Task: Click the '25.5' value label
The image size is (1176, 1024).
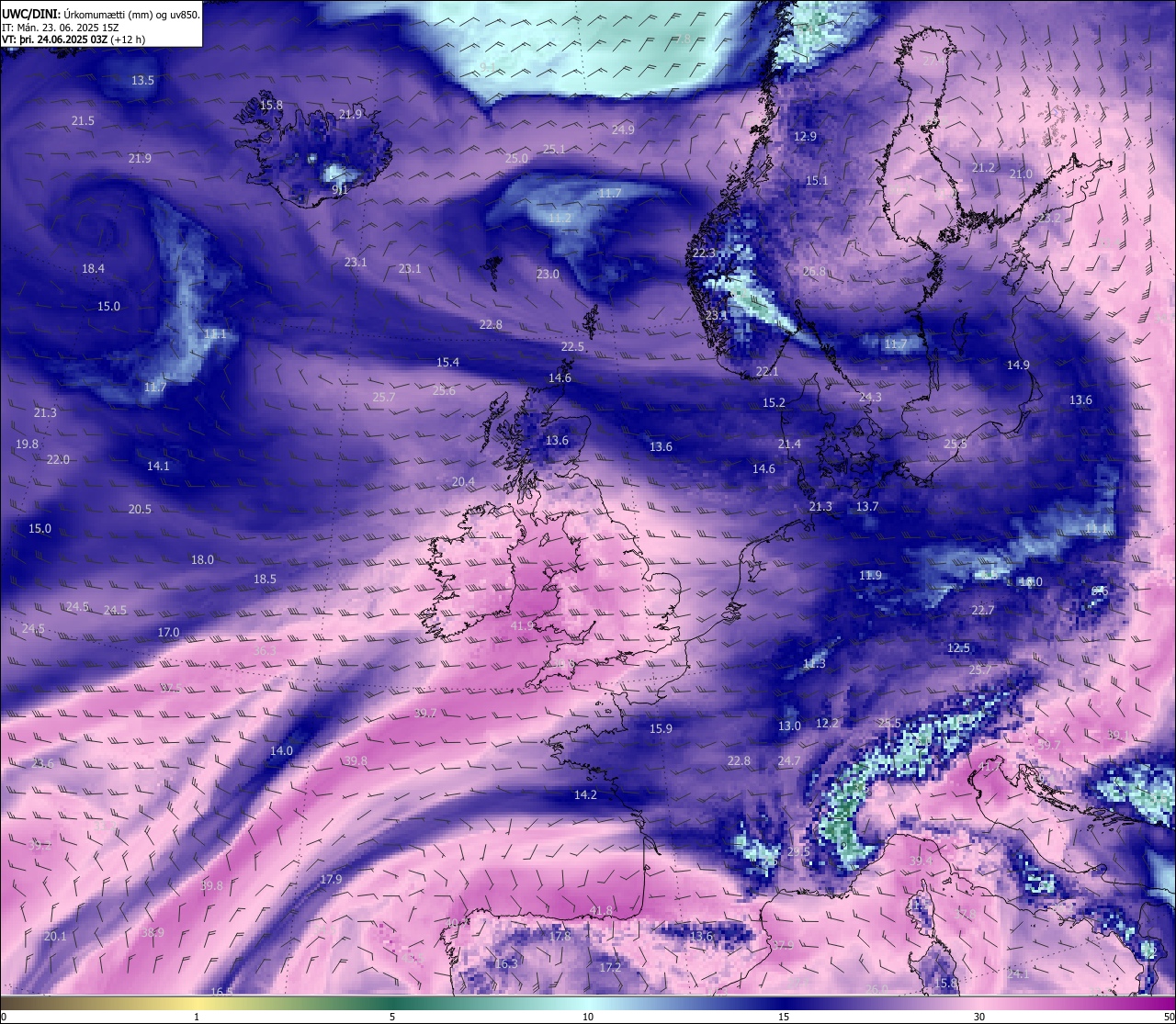Action: (x=889, y=724)
